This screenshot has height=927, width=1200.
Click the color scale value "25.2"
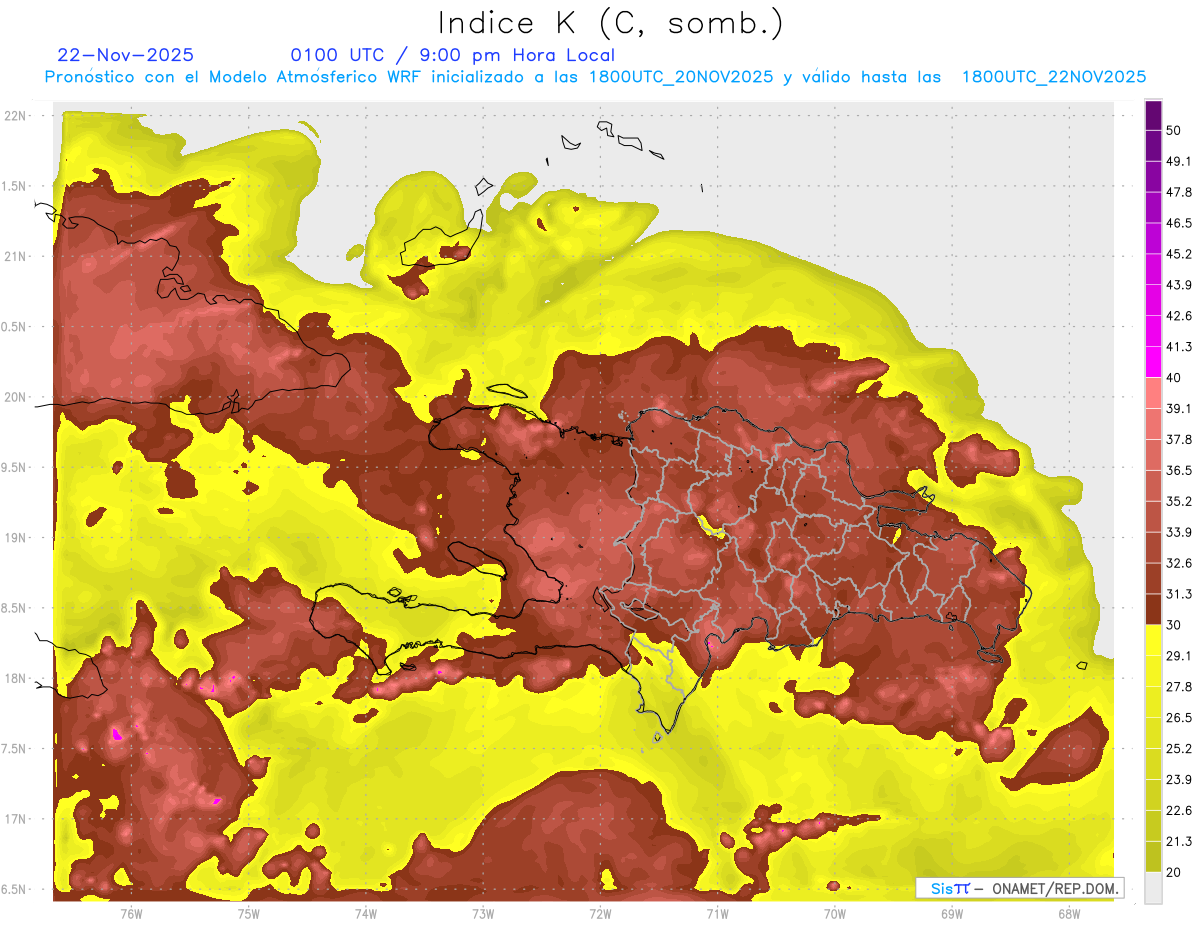(1179, 749)
